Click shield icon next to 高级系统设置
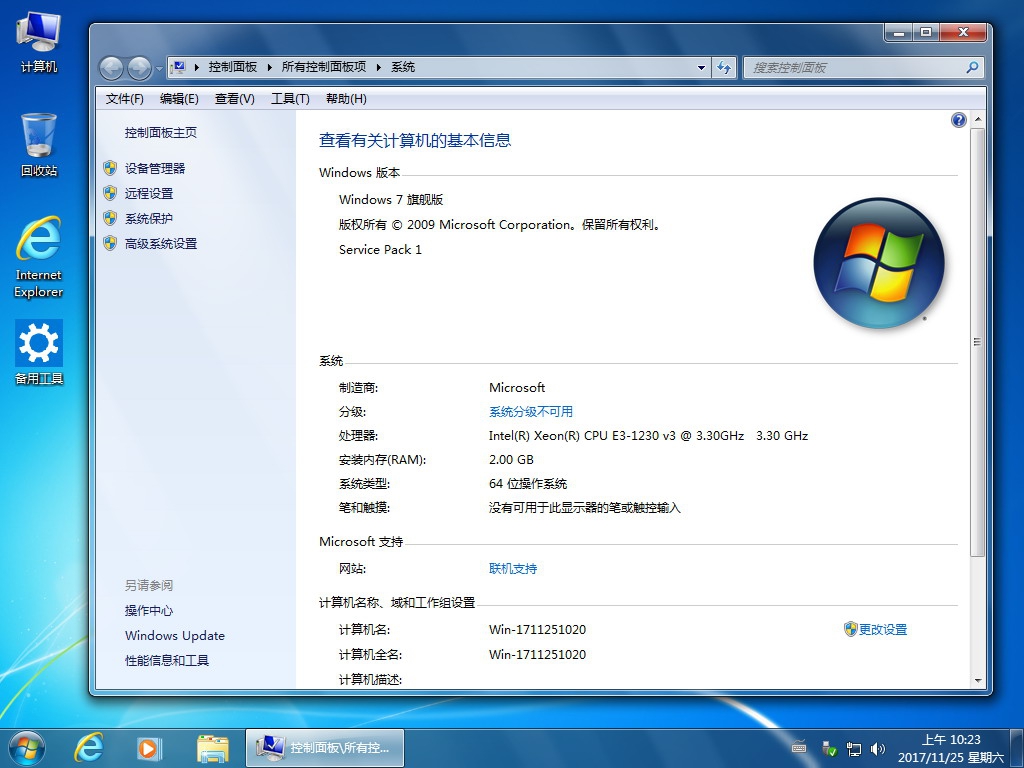1024x768 pixels. [x=110, y=244]
